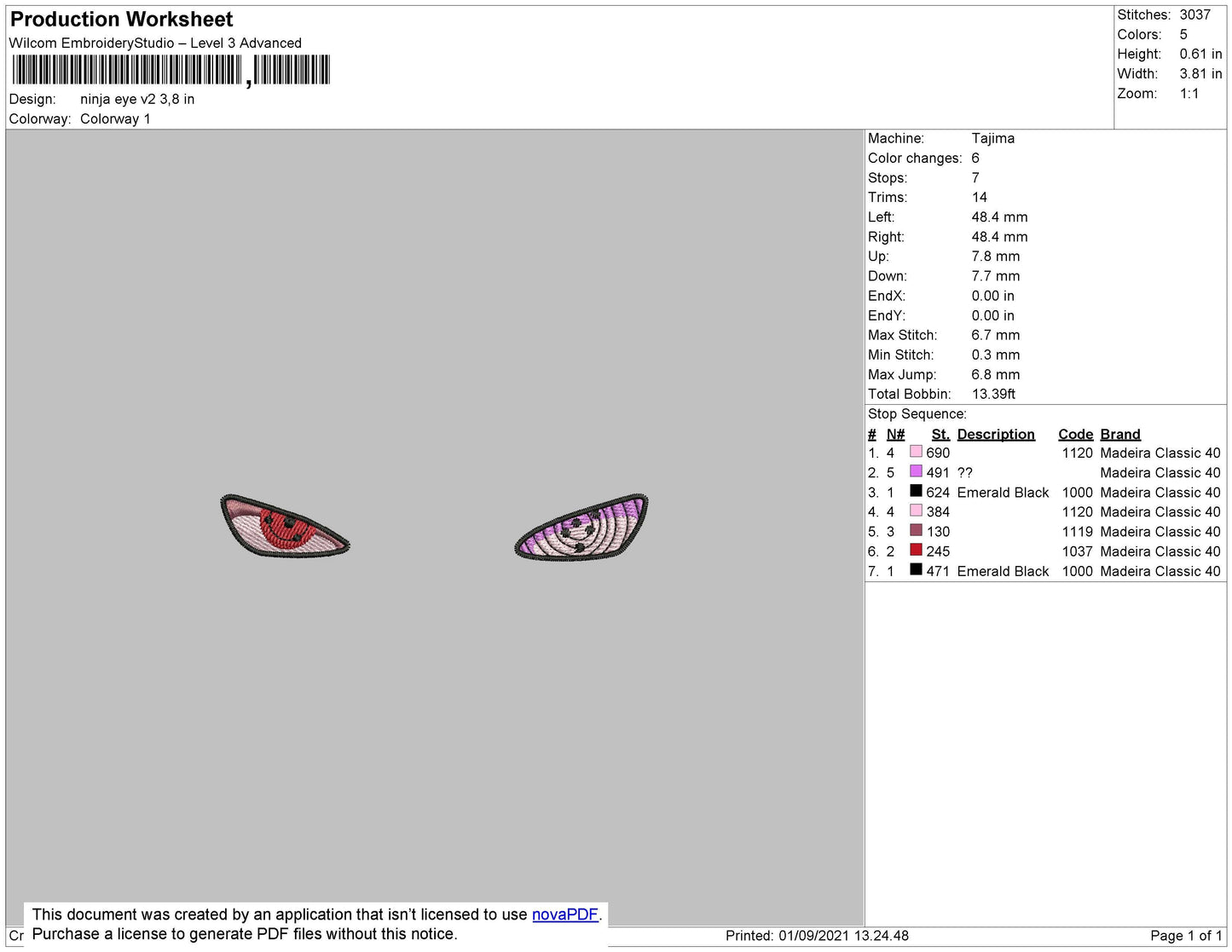Click the Production Worksheet heading
1232x952 pixels.
[x=121, y=20]
